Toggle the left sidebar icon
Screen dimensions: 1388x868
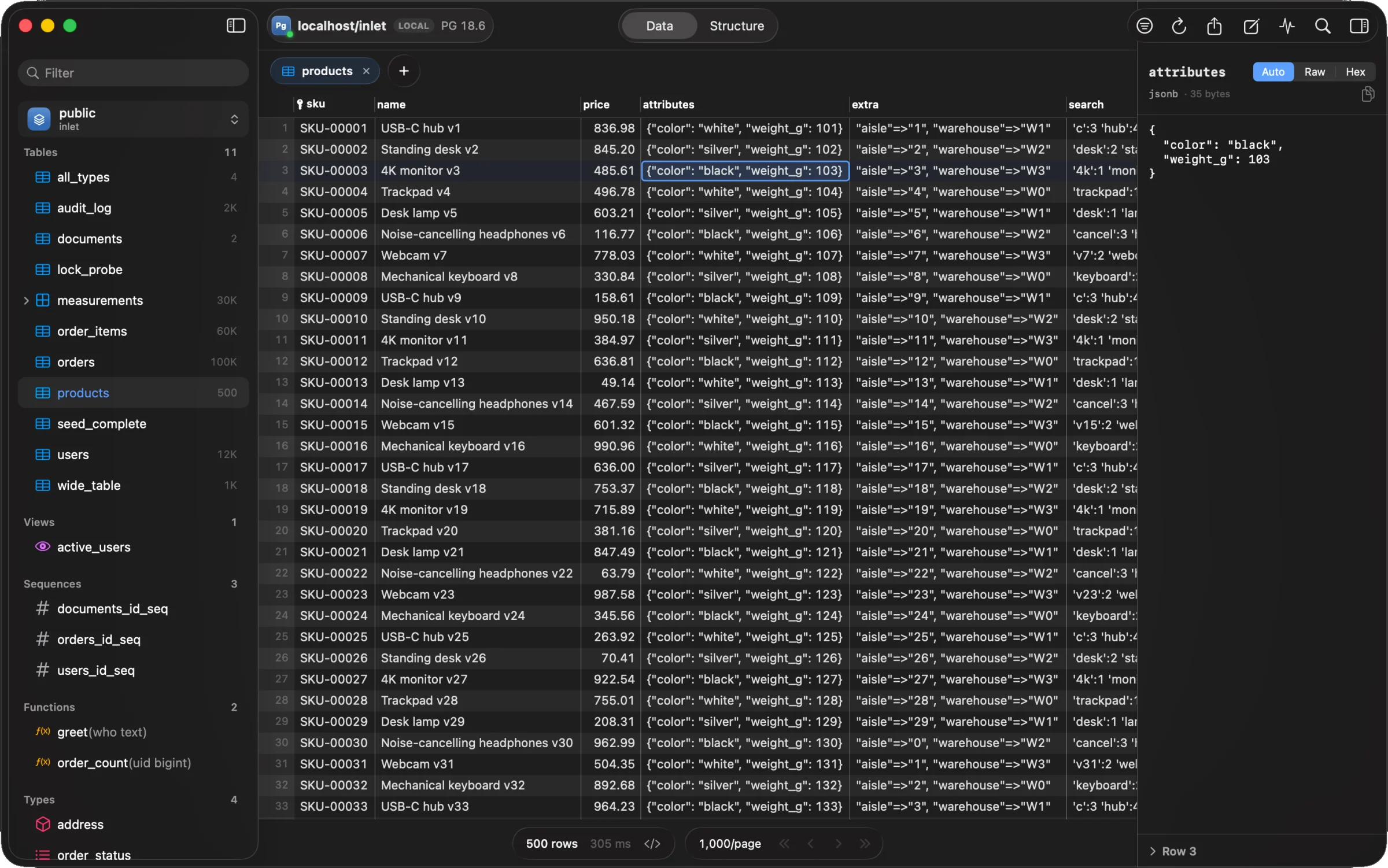click(235, 25)
